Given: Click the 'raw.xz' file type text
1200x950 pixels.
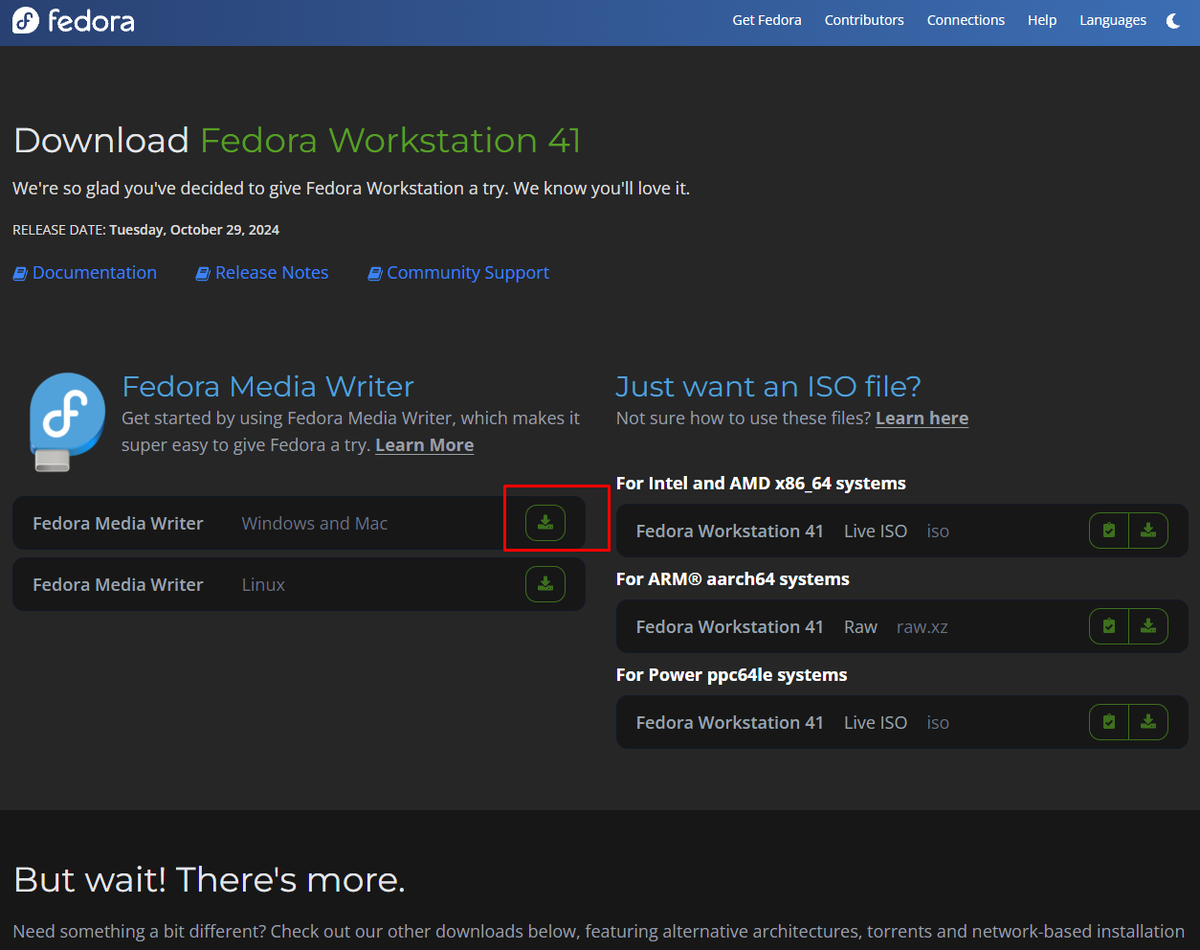Looking at the screenshot, I should [x=922, y=627].
